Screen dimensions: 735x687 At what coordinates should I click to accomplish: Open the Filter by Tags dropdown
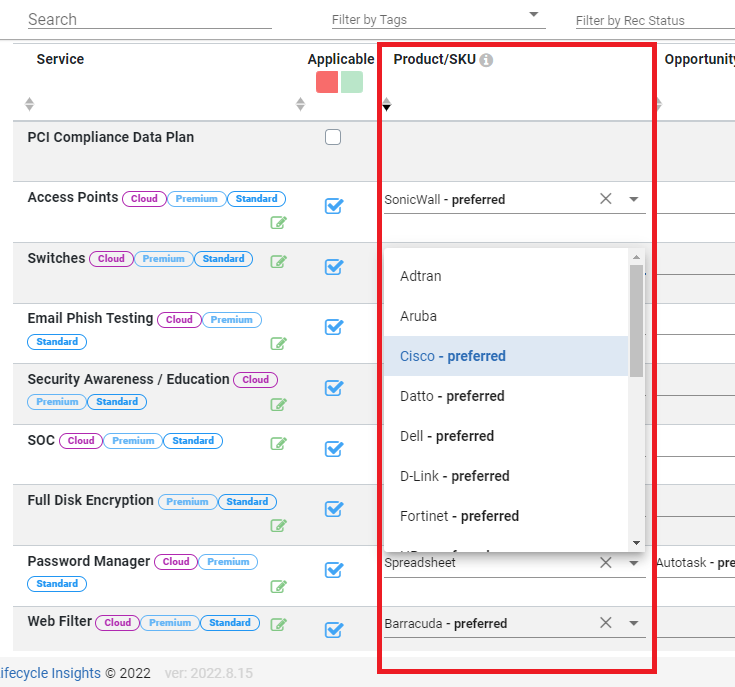[438, 20]
